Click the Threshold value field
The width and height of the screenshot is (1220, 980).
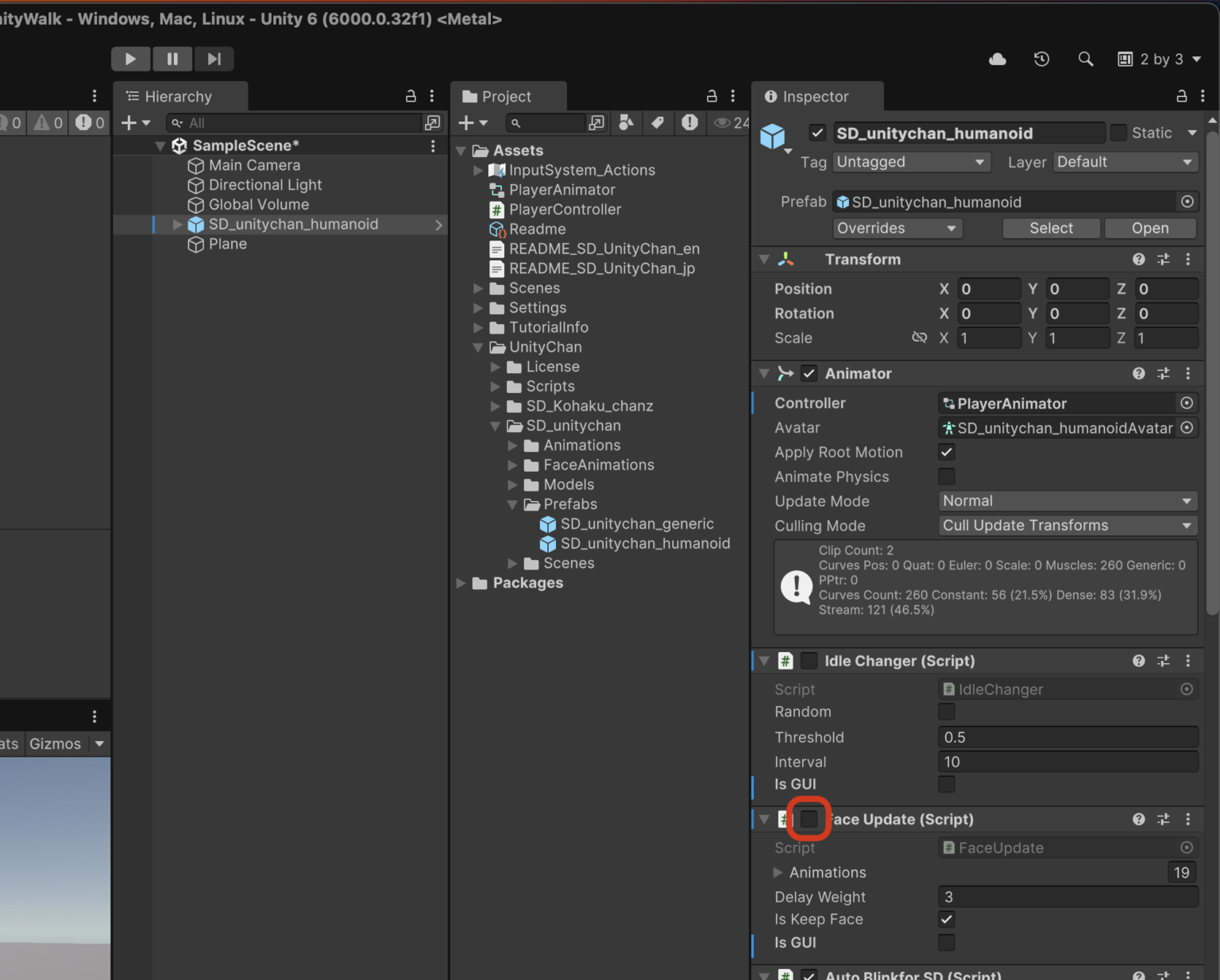[1067, 737]
